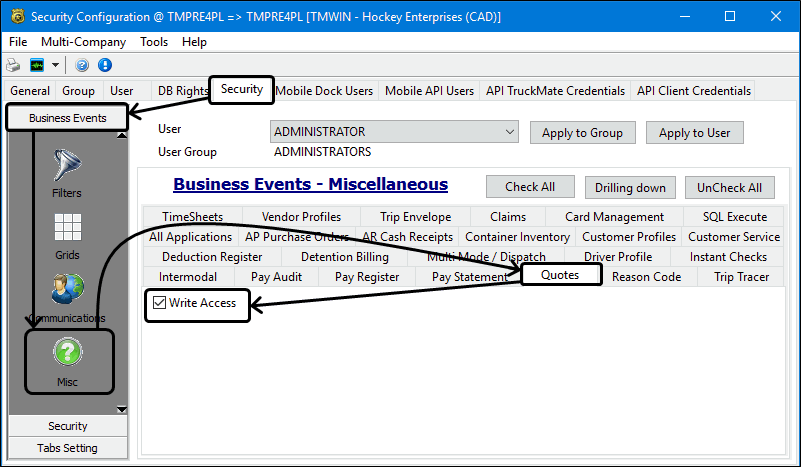Open the Help menu

194,42
